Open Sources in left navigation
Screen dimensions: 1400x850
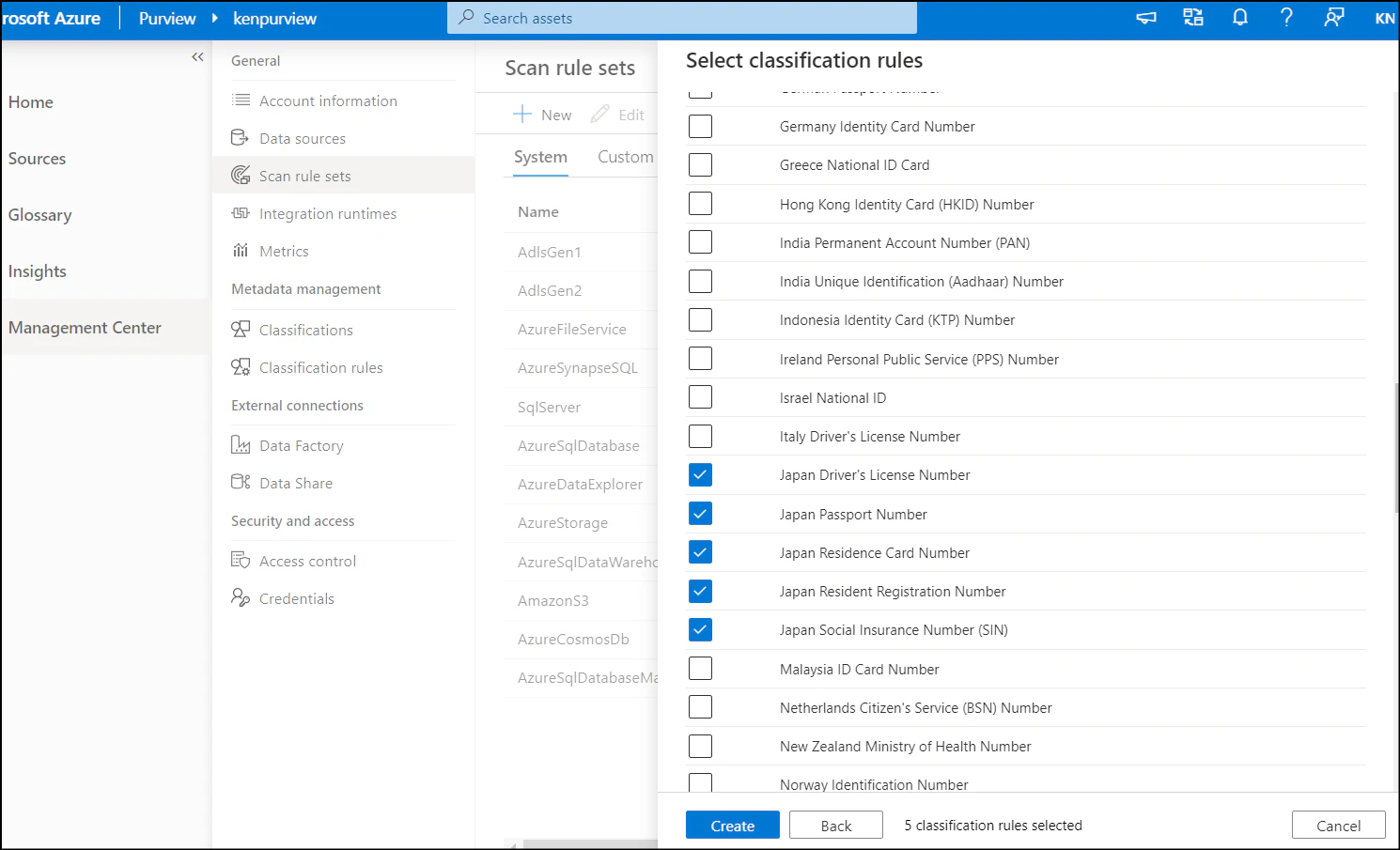coord(38,159)
